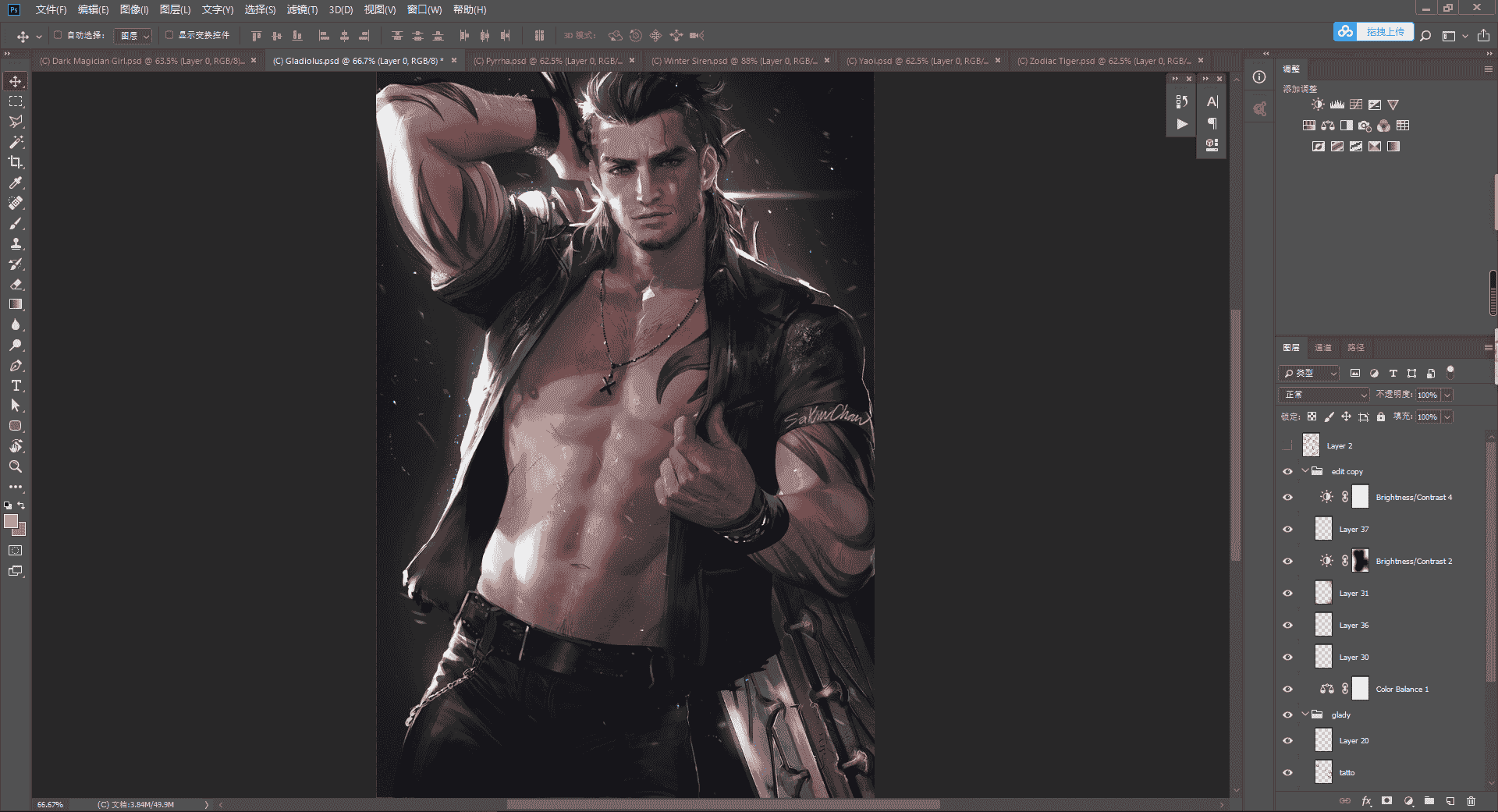Open the layer filter 类型 dropdown
This screenshot has height=812, width=1498.
(x=1309, y=374)
